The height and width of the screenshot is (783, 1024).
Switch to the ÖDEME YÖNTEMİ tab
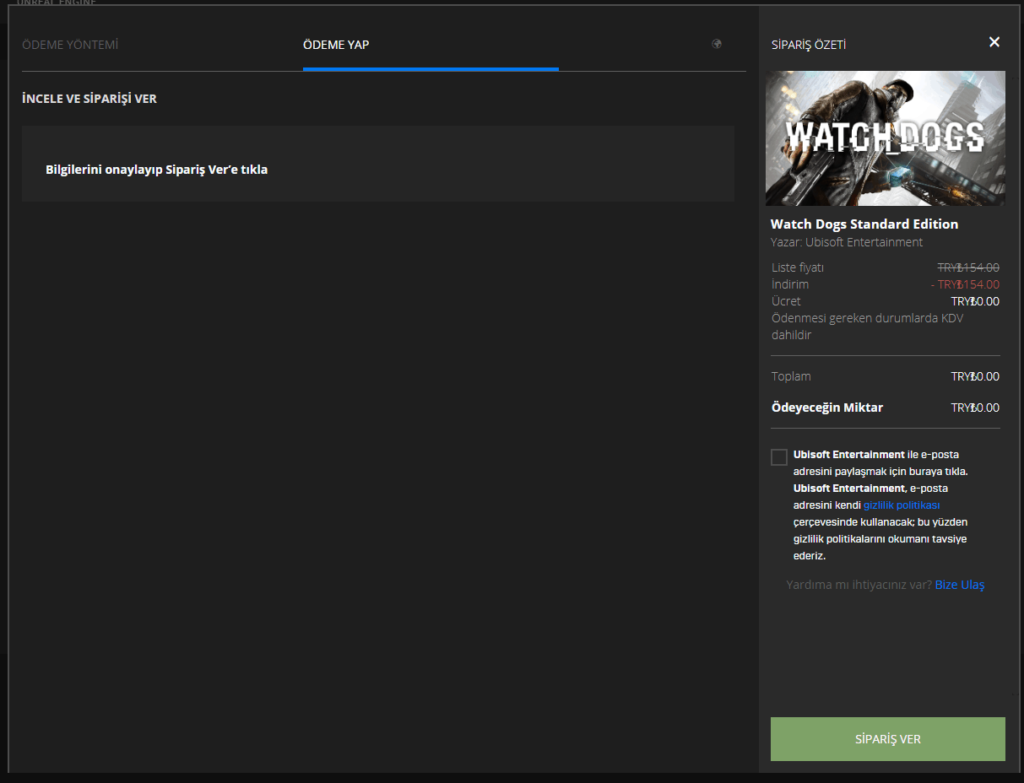tap(70, 44)
